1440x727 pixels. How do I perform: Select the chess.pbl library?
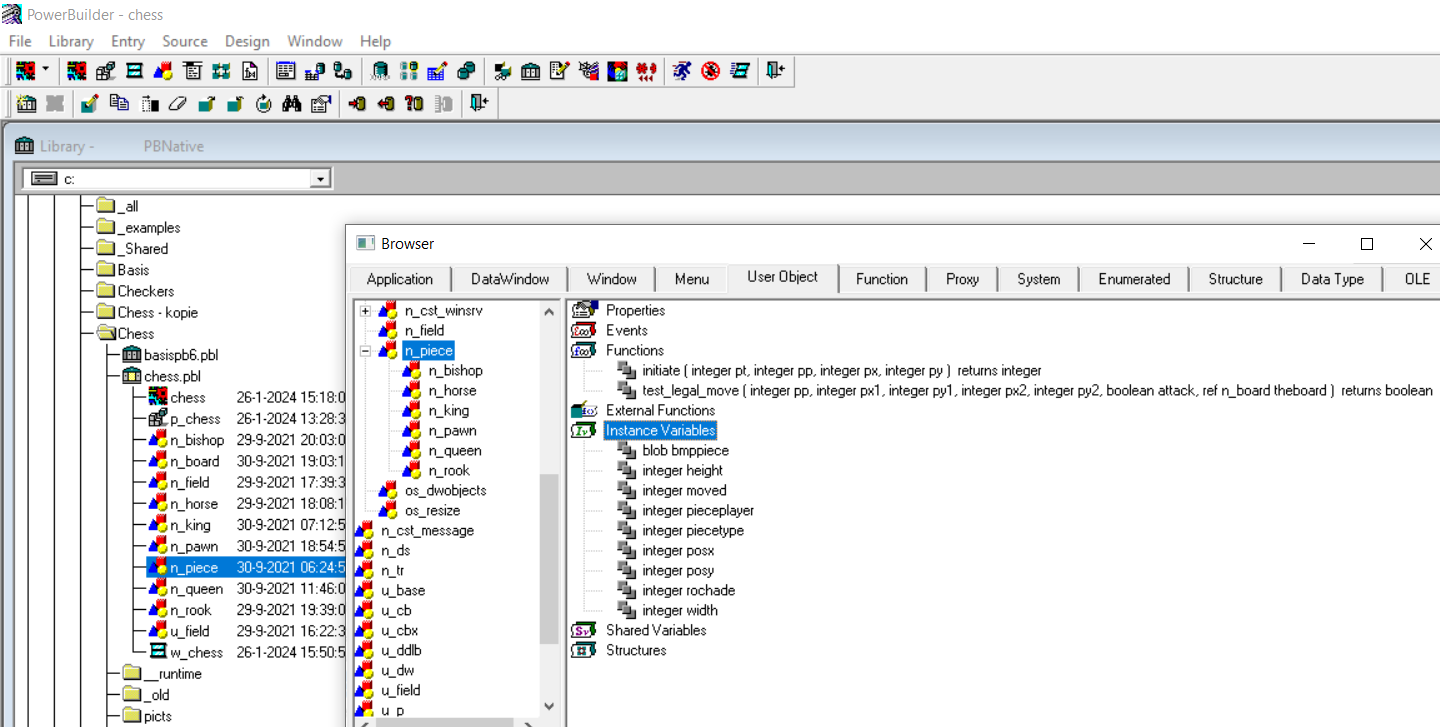pyautogui.click(x=172, y=376)
